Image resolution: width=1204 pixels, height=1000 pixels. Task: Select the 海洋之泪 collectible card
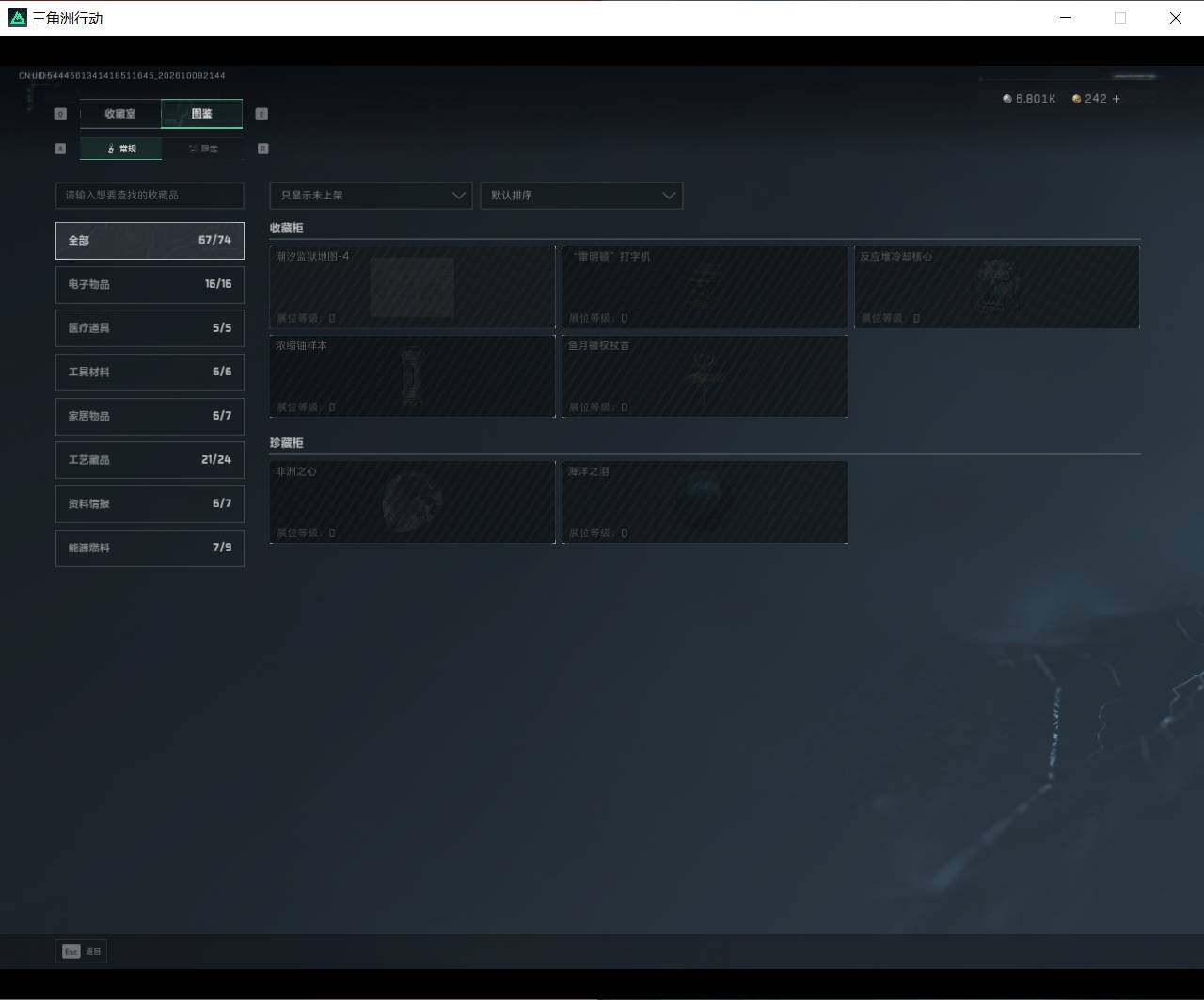coord(705,502)
